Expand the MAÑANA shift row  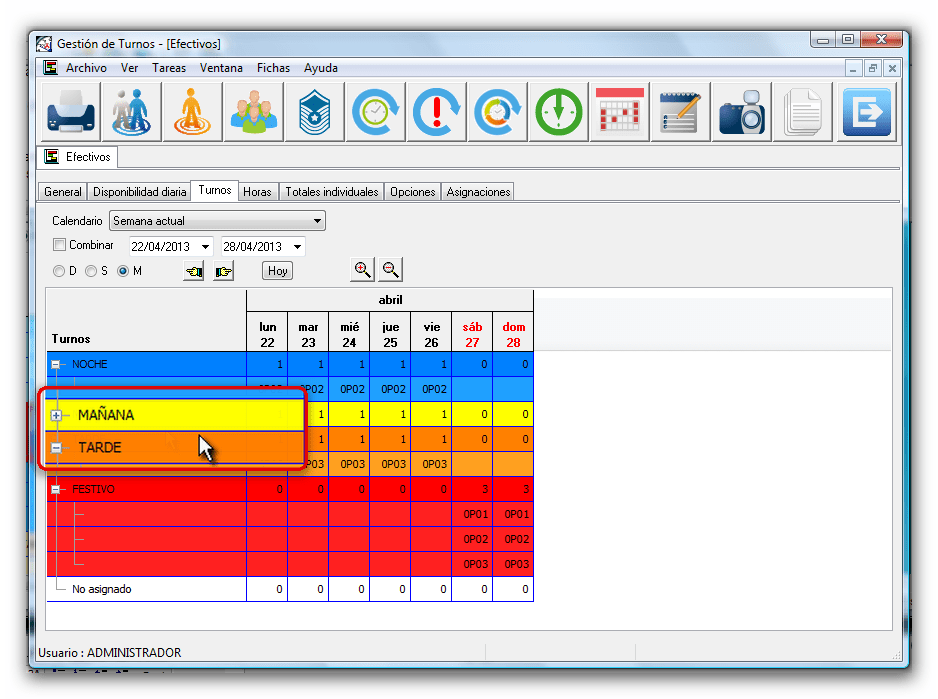coord(56,415)
